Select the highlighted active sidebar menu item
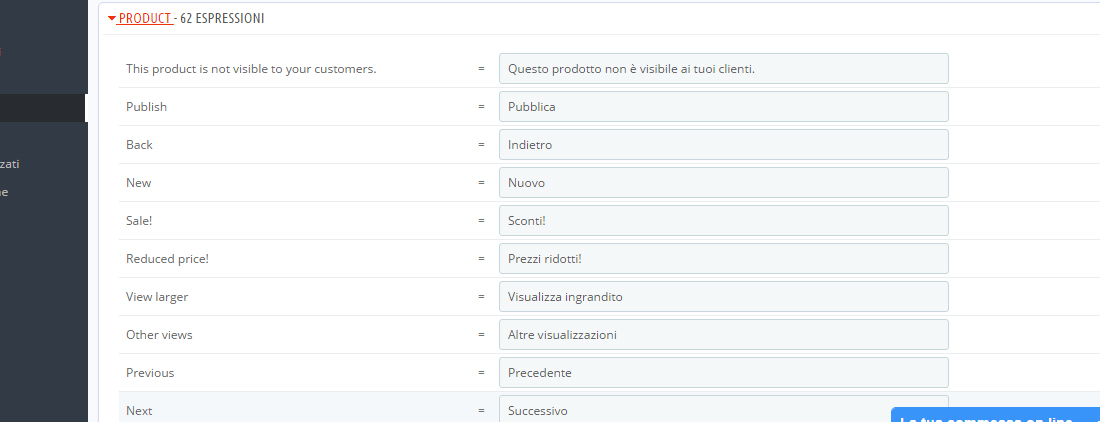This screenshot has height=422, width=1100. point(43,108)
